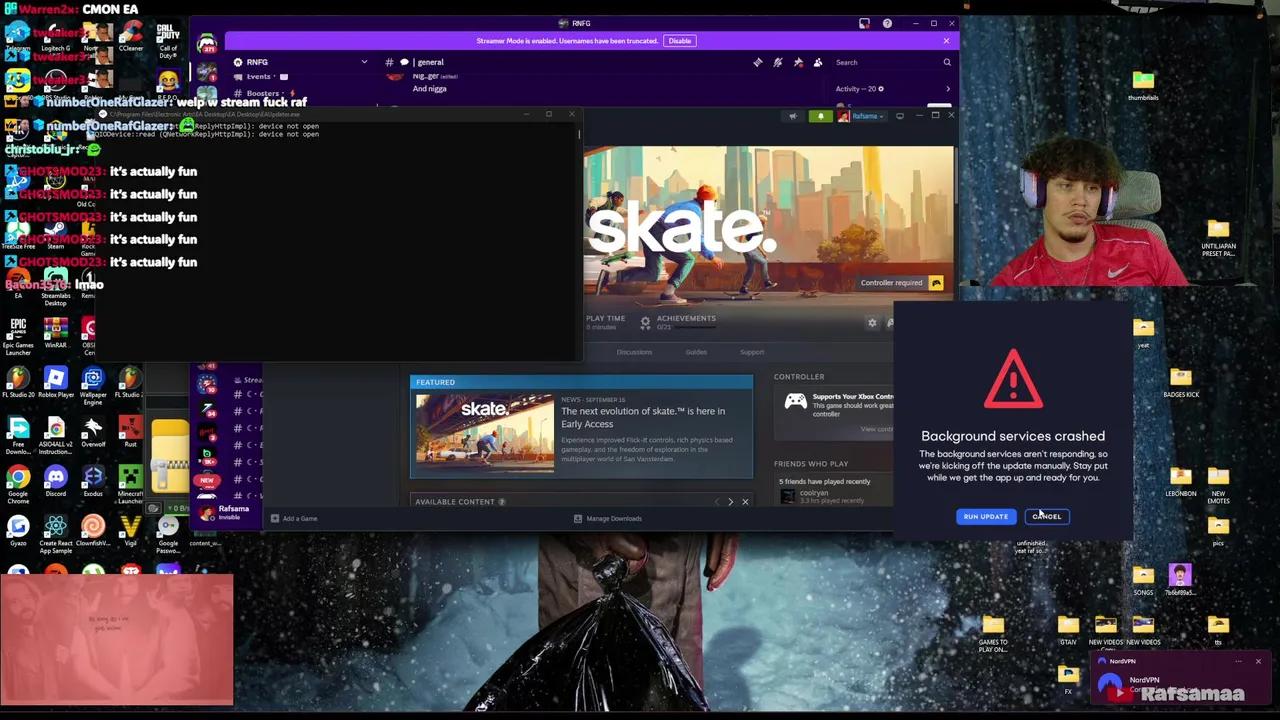Open the Epic Games Launcher desktop icon
1280x720 pixels.
18,336
